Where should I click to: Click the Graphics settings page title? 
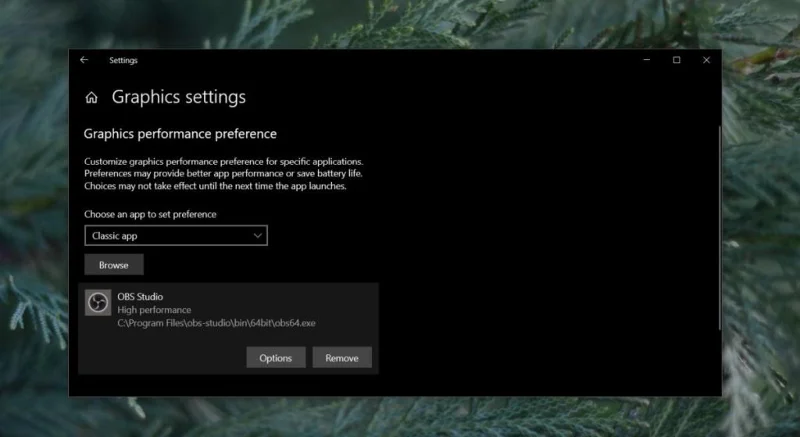coord(179,97)
